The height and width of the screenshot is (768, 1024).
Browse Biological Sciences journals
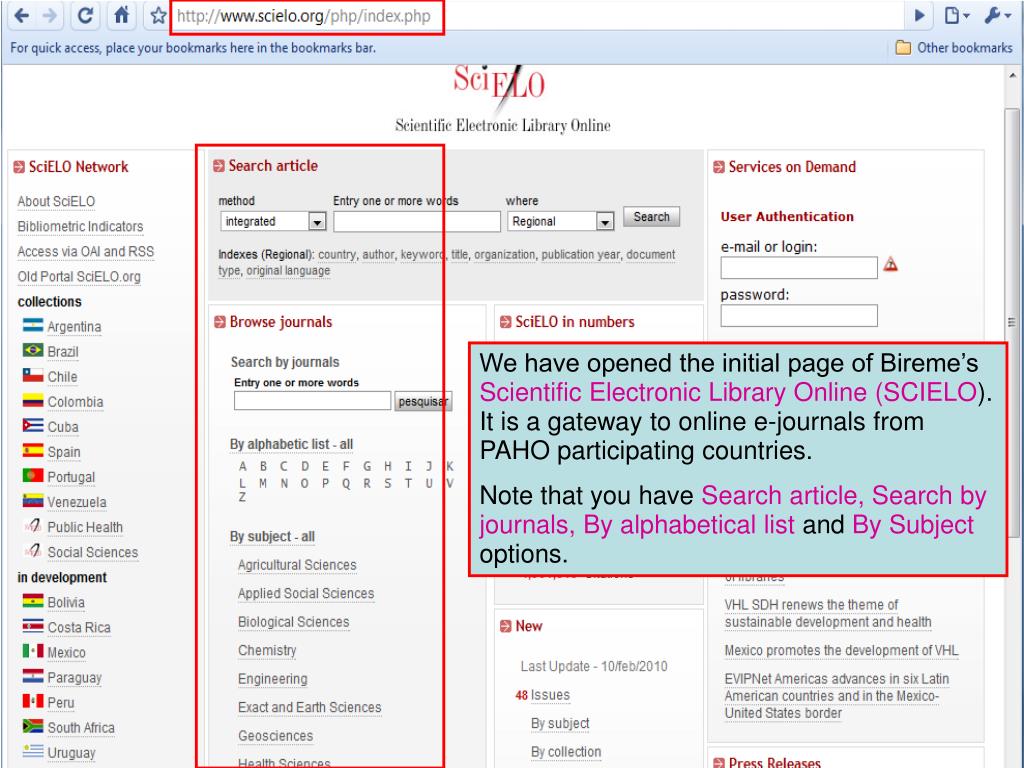click(x=293, y=622)
